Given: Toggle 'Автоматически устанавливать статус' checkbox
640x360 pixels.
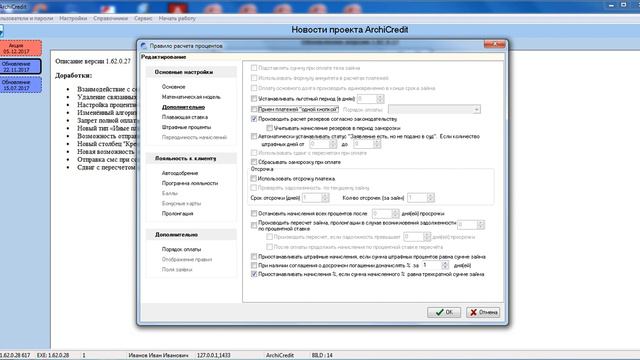Looking at the screenshot, I should click(254, 136).
